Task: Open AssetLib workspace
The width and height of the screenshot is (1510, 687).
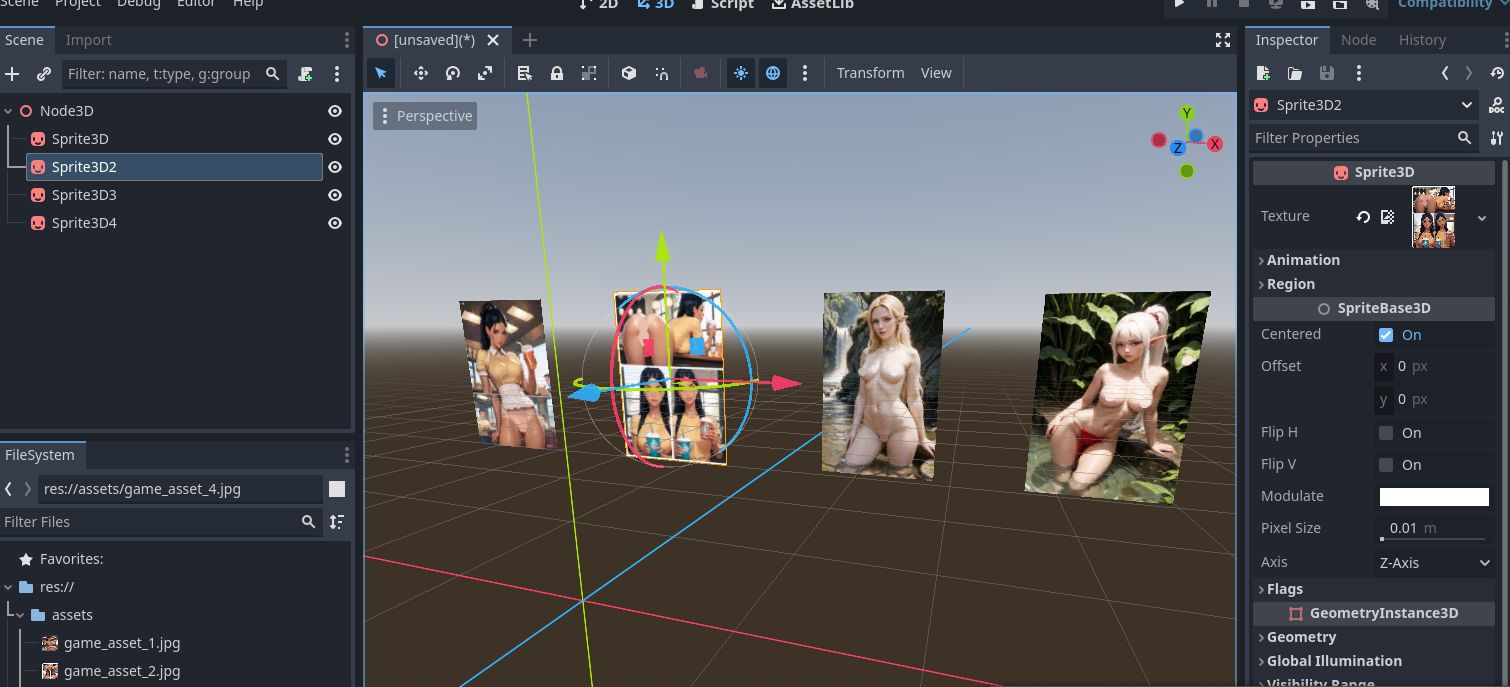Action: point(812,4)
